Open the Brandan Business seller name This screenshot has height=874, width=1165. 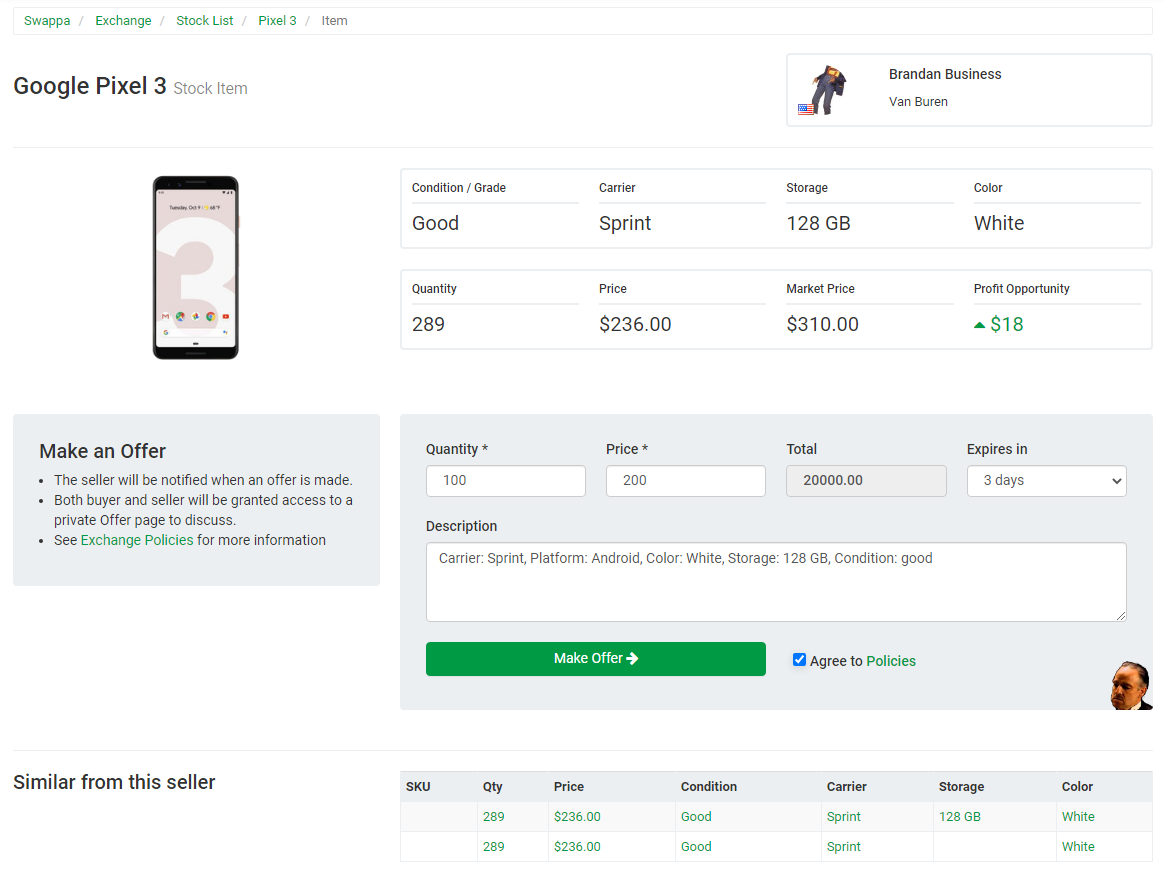tap(945, 74)
